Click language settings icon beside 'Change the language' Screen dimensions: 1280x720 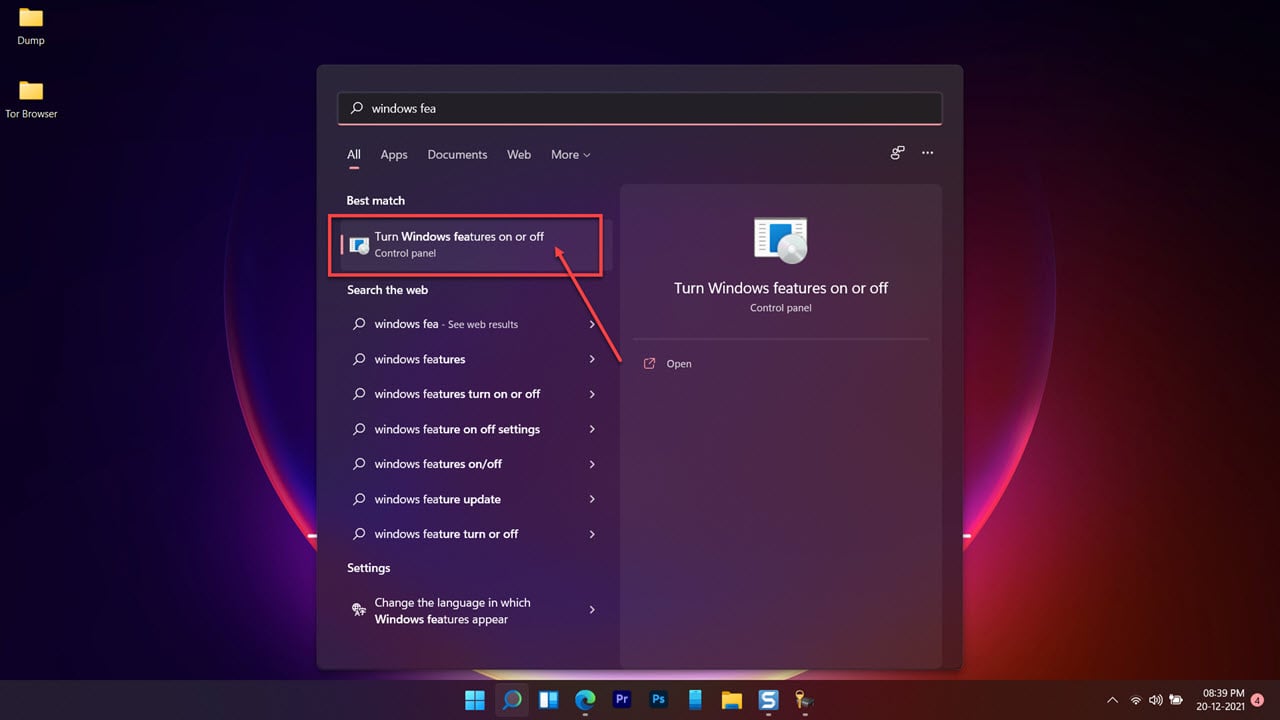click(x=359, y=610)
